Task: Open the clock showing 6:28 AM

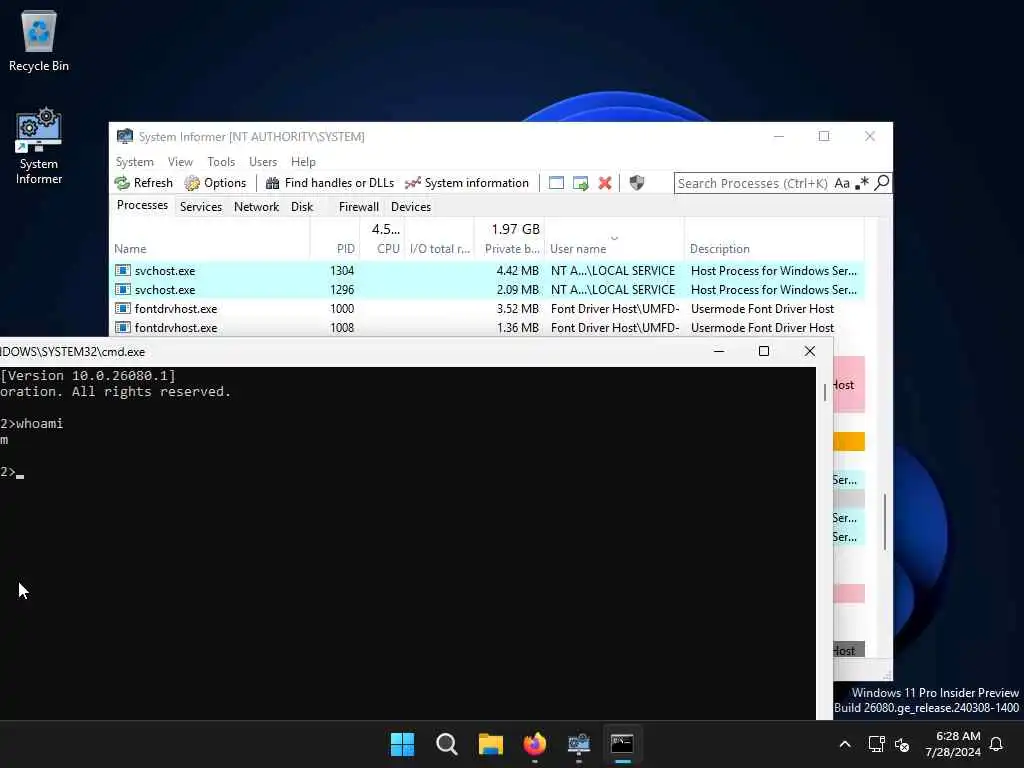Action: 952,744
